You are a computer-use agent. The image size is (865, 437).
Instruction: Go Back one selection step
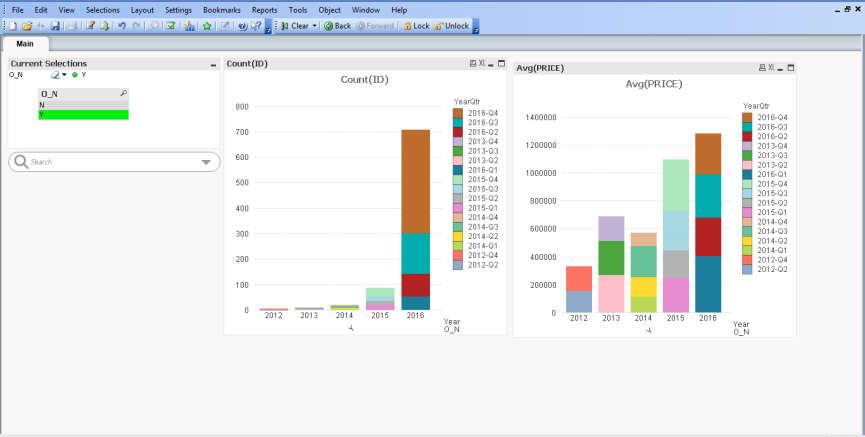pos(337,26)
